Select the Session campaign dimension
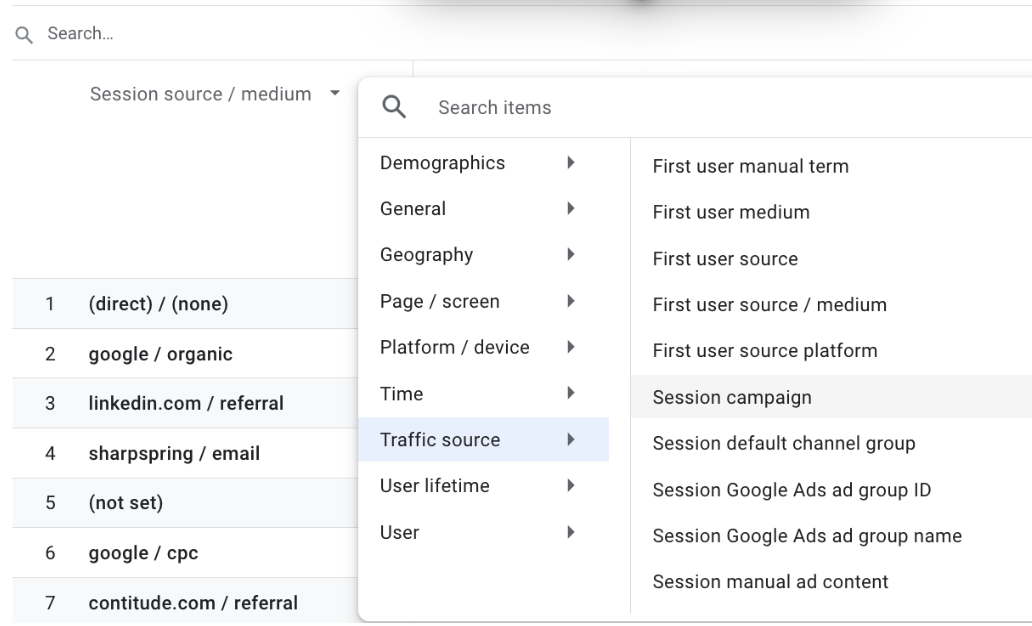 tap(732, 397)
